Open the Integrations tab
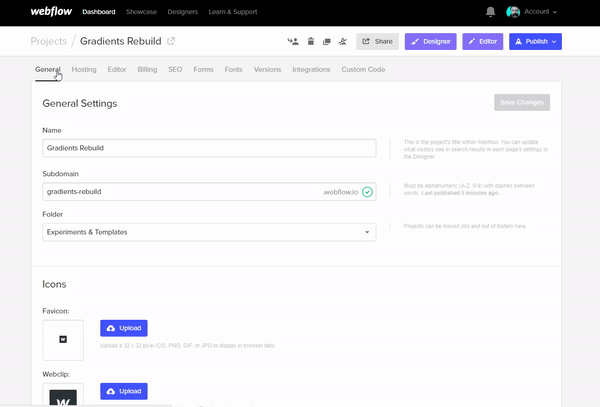Image resolution: width=600 pixels, height=407 pixels. click(x=311, y=69)
